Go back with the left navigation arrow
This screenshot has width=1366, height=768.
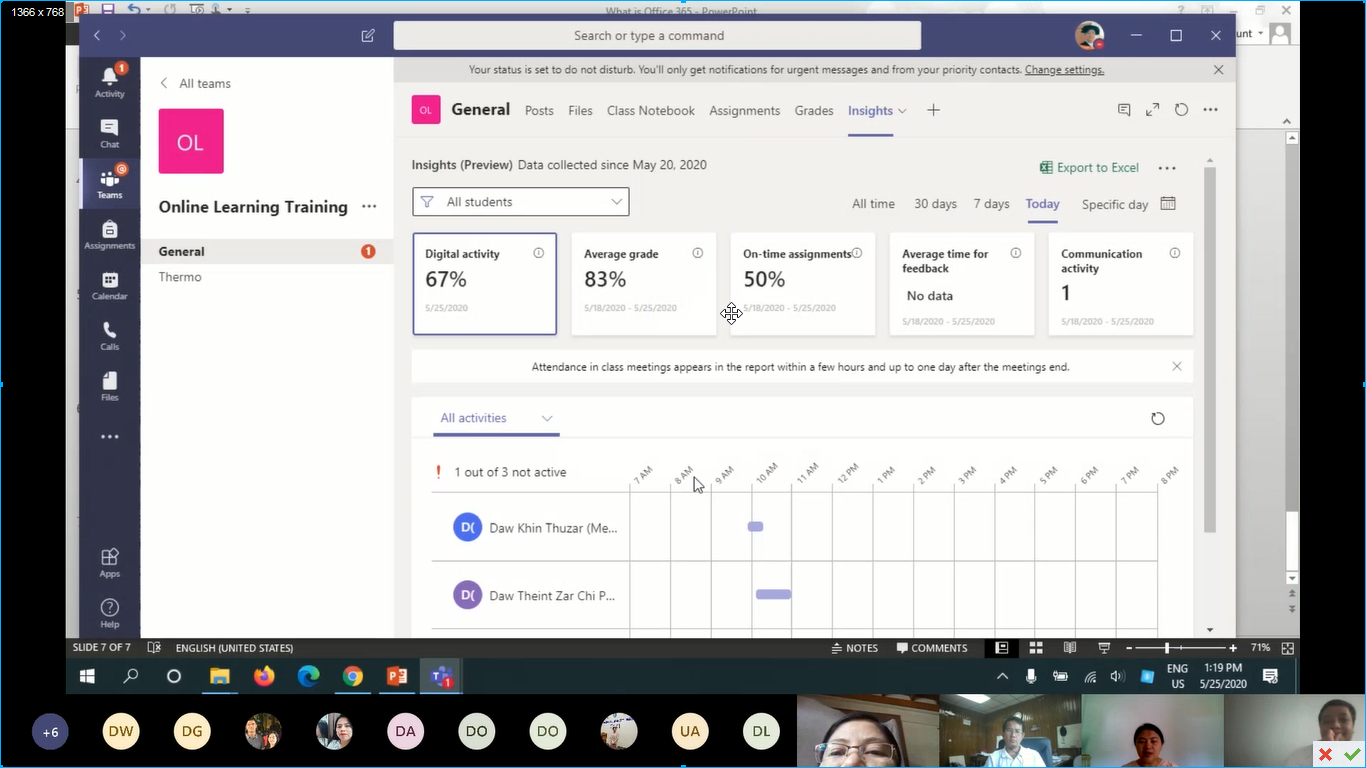tap(97, 35)
